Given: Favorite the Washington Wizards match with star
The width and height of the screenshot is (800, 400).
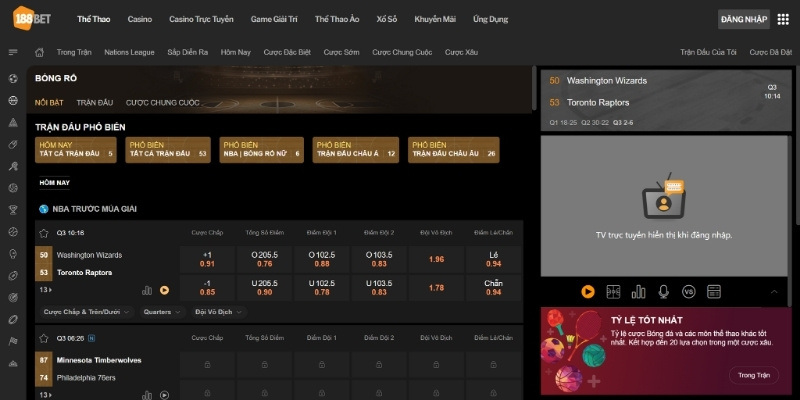Looking at the screenshot, I should (44, 232).
